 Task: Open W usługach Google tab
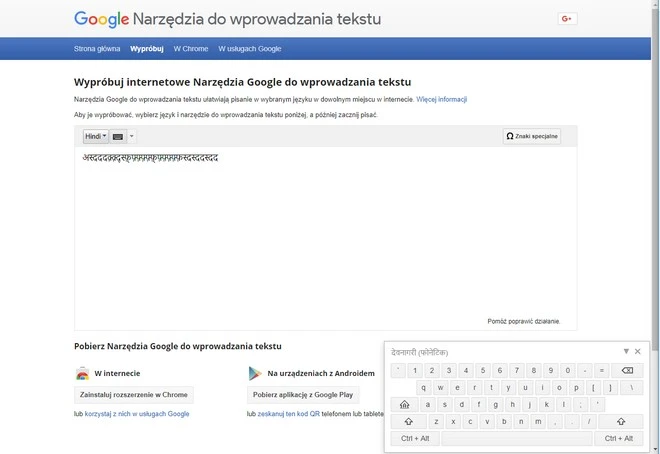pyautogui.click(x=250, y=48)
